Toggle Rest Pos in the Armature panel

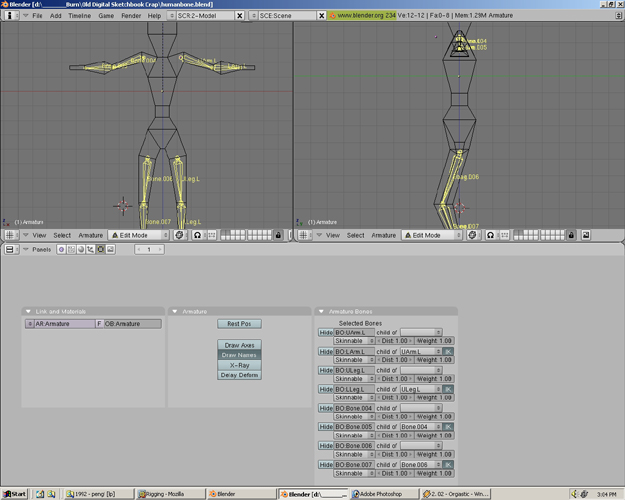point(239,324)
